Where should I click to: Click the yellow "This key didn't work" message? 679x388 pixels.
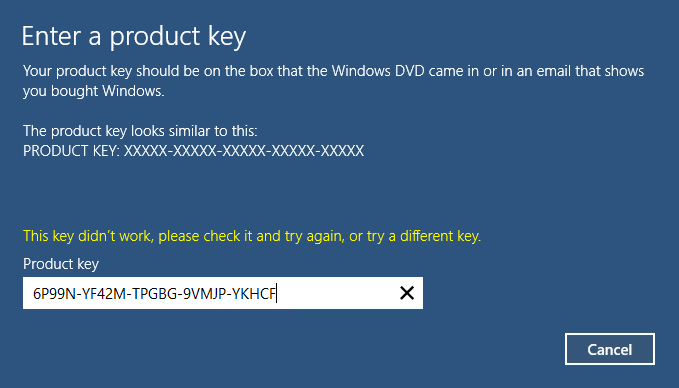click(x=252, y=236)
